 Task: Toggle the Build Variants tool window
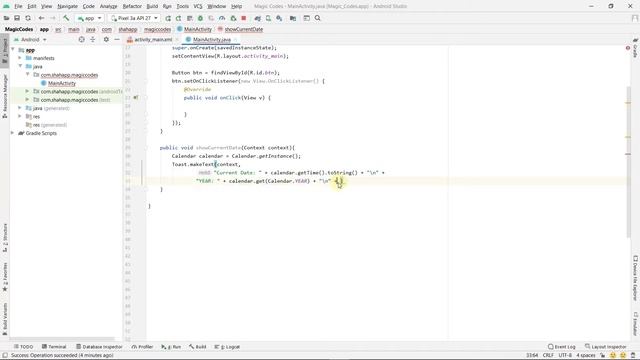pyautogui.click(x=5, y=319)
